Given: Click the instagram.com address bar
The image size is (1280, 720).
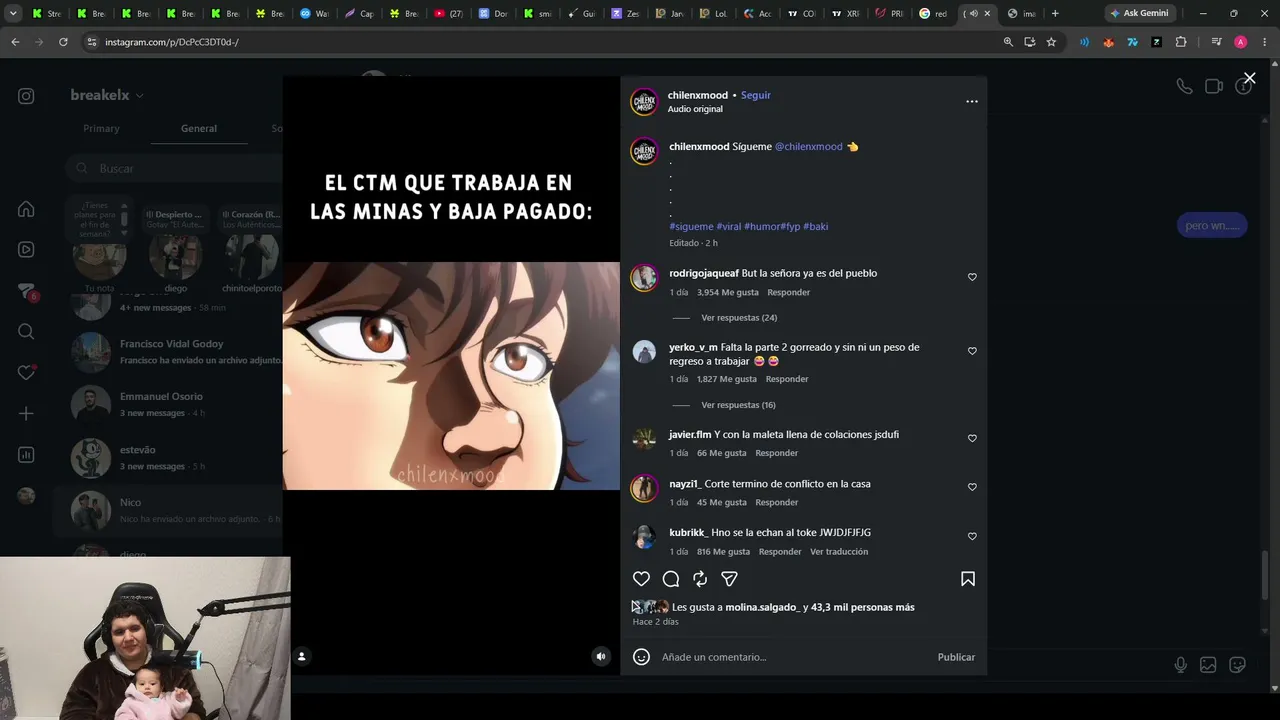Looking at the screenshot, I should click(x=540, y=42).
